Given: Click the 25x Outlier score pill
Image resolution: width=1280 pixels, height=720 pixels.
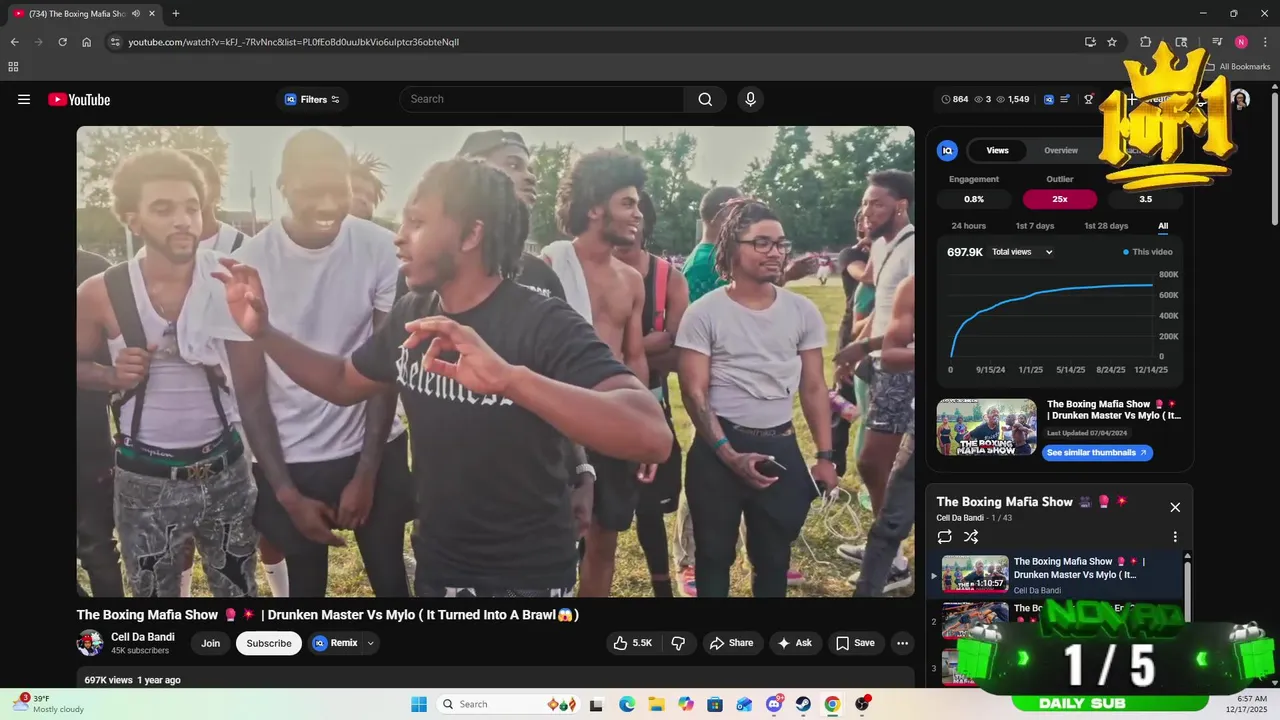Looking at the screenshot, I should click(x=1060, y=199).
